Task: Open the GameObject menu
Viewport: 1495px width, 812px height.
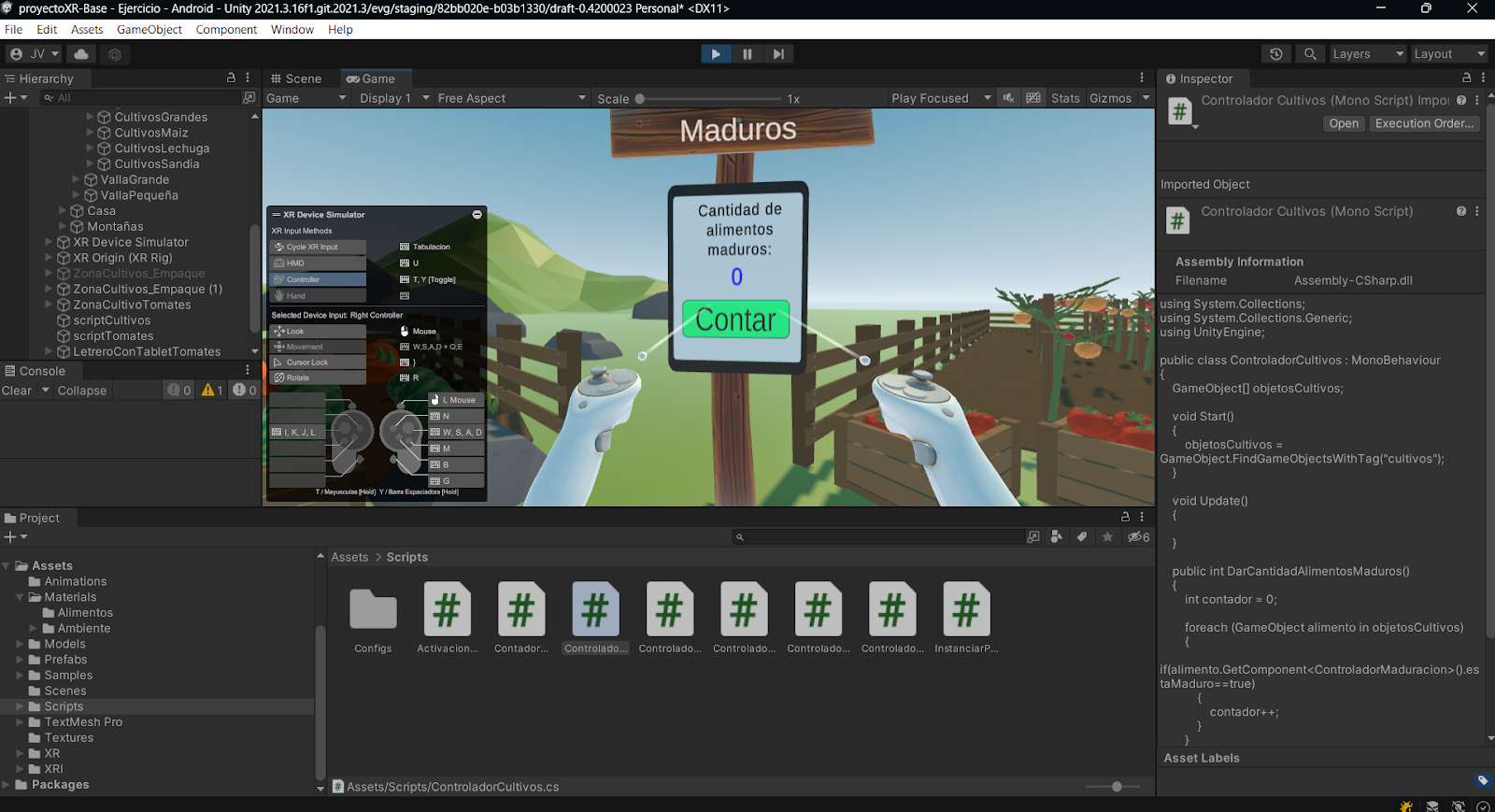Action: [149, 29]
